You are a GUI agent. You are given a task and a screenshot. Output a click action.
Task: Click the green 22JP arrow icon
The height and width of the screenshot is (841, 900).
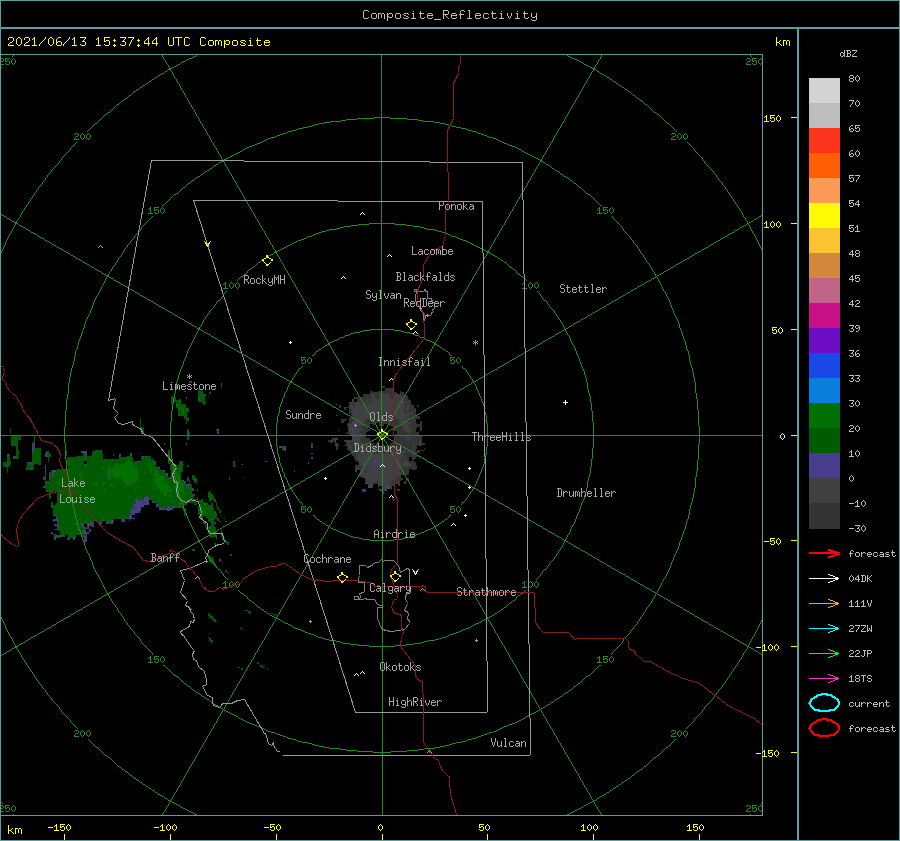824,653
